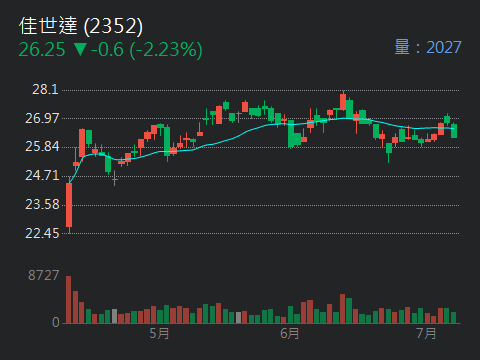Click the tall first red candlestick near 23.58
The width and height of the screenshot is (480, 360).
click(x=69, y=205)
